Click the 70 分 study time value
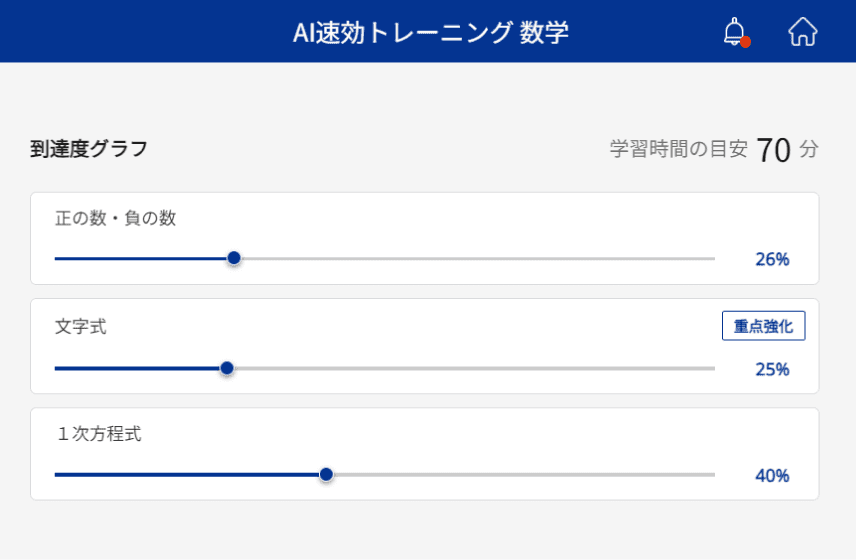 787,150
